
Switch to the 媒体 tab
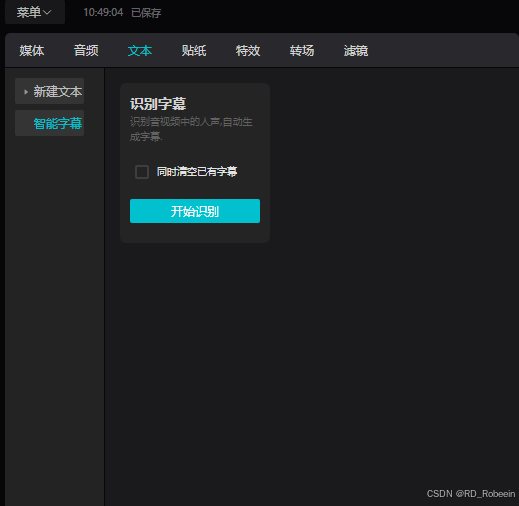point(32,51)
